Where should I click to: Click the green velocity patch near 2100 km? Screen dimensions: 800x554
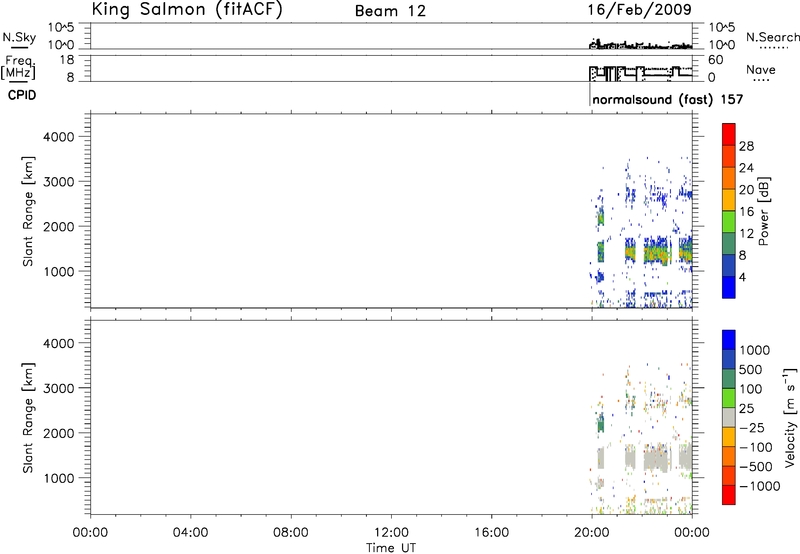[601, 423]
